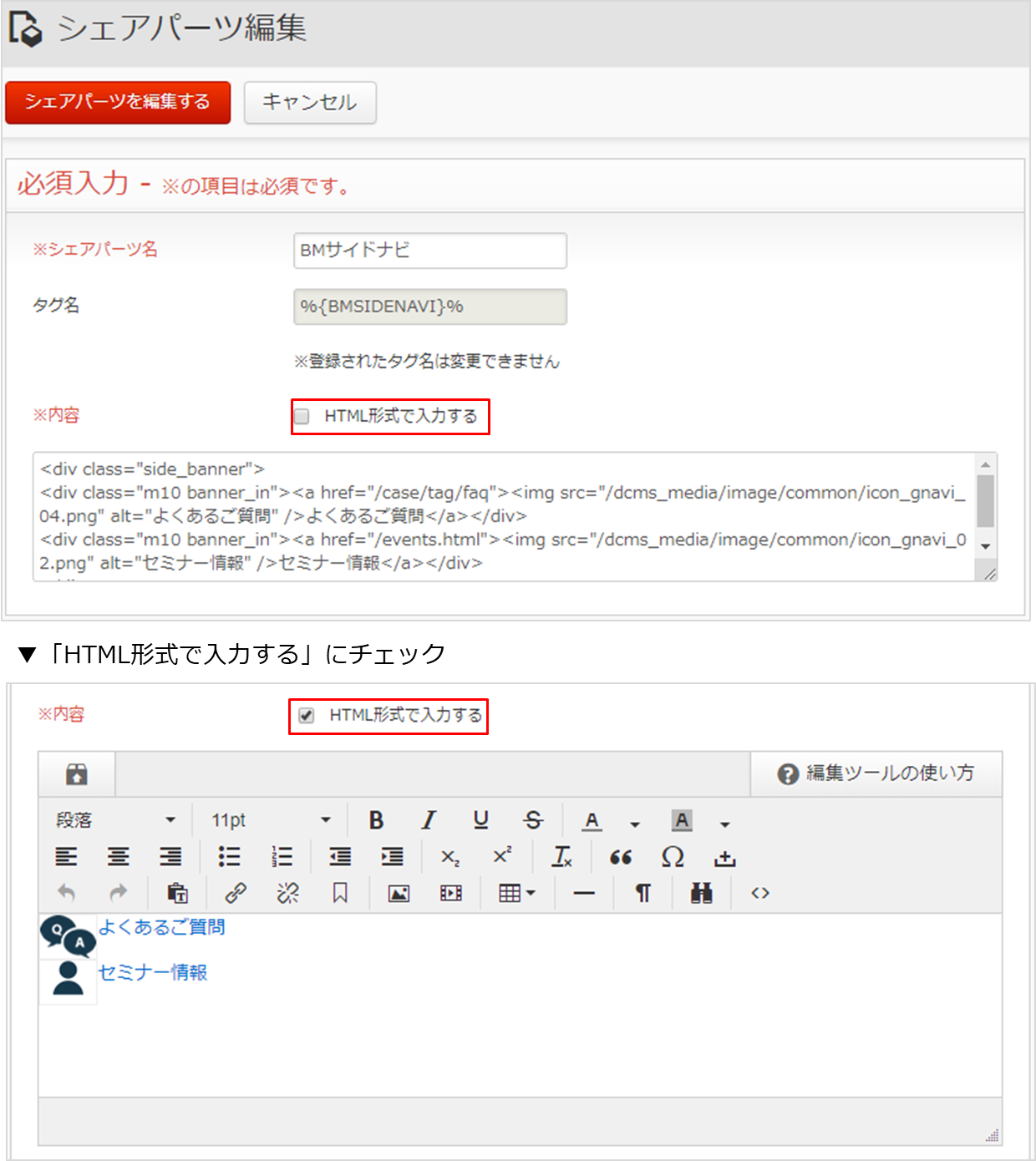Click the red シェアパーツを編集する button
Screen dimensions: 1036x1161
coord(118,102)
